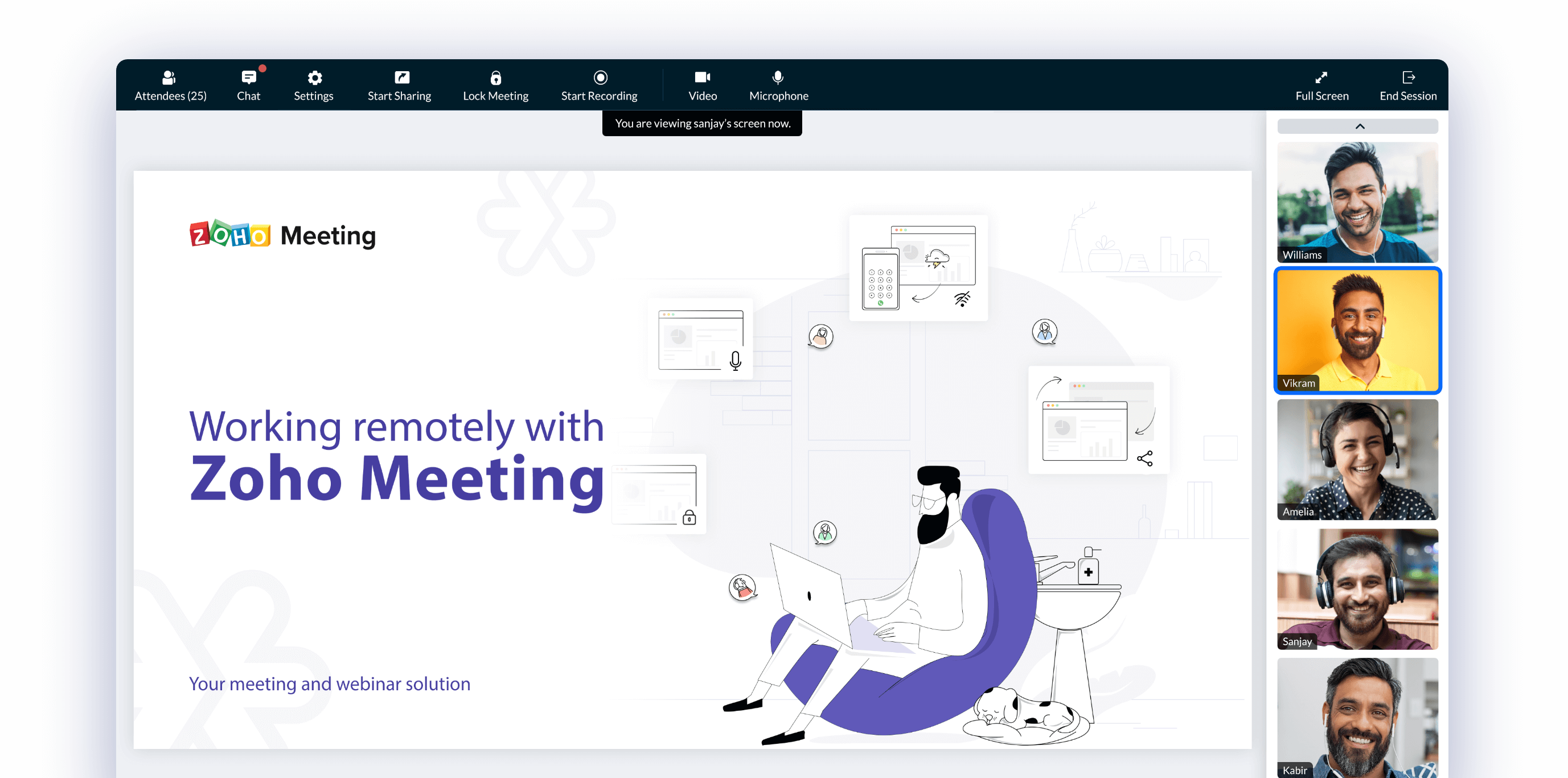Toggle Vikram's active speaker highlight
The height and width of the screenshot is (778, 1568).
tap(1357, 330)
